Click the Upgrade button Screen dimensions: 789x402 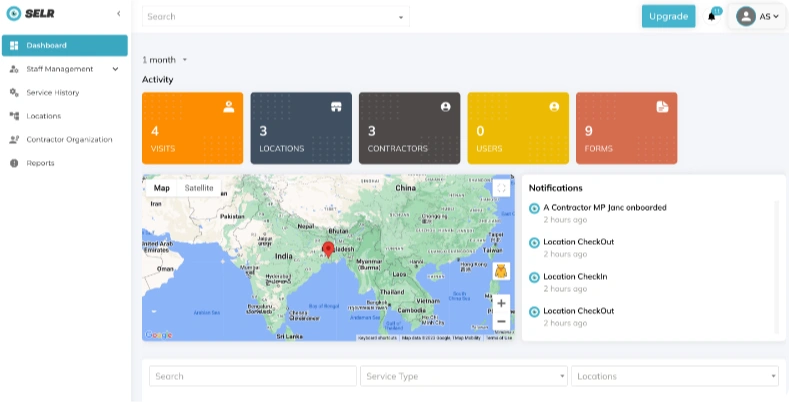pyautogui.click(x=668, y=16)
